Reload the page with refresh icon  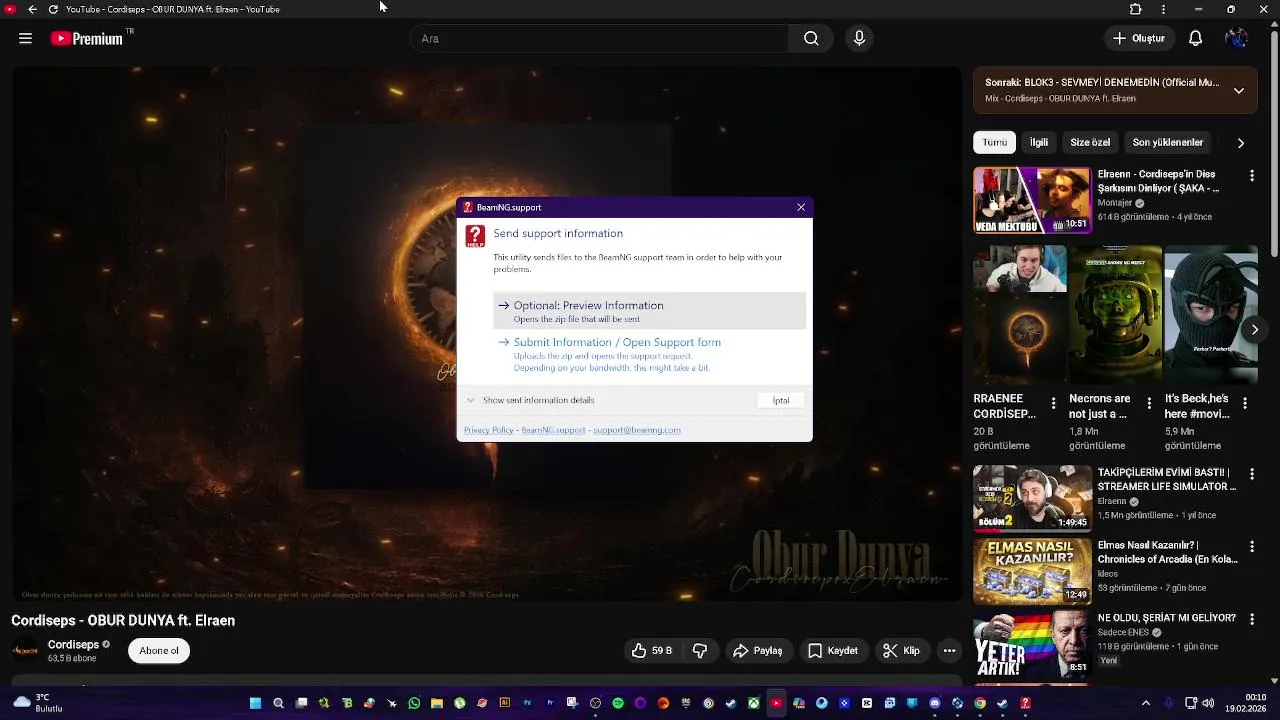coord(53,9)
